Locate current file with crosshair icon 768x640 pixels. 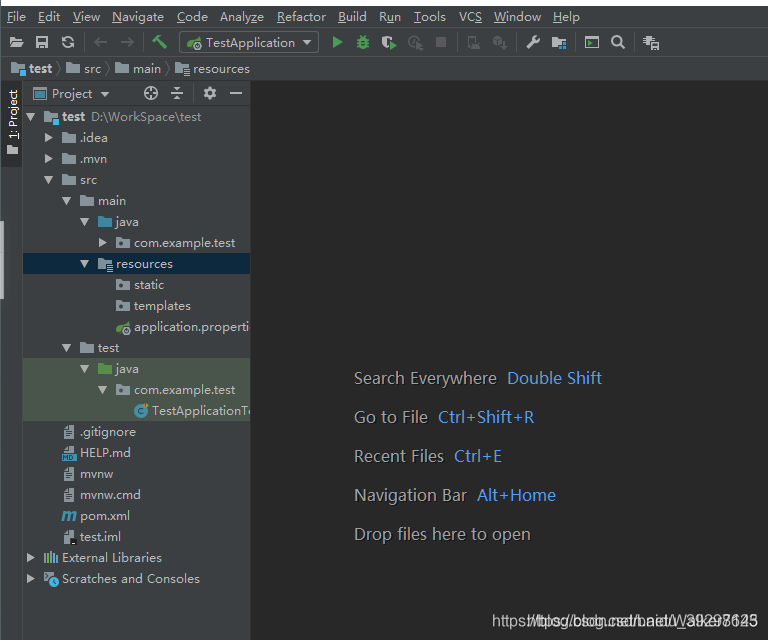point(151,93)
